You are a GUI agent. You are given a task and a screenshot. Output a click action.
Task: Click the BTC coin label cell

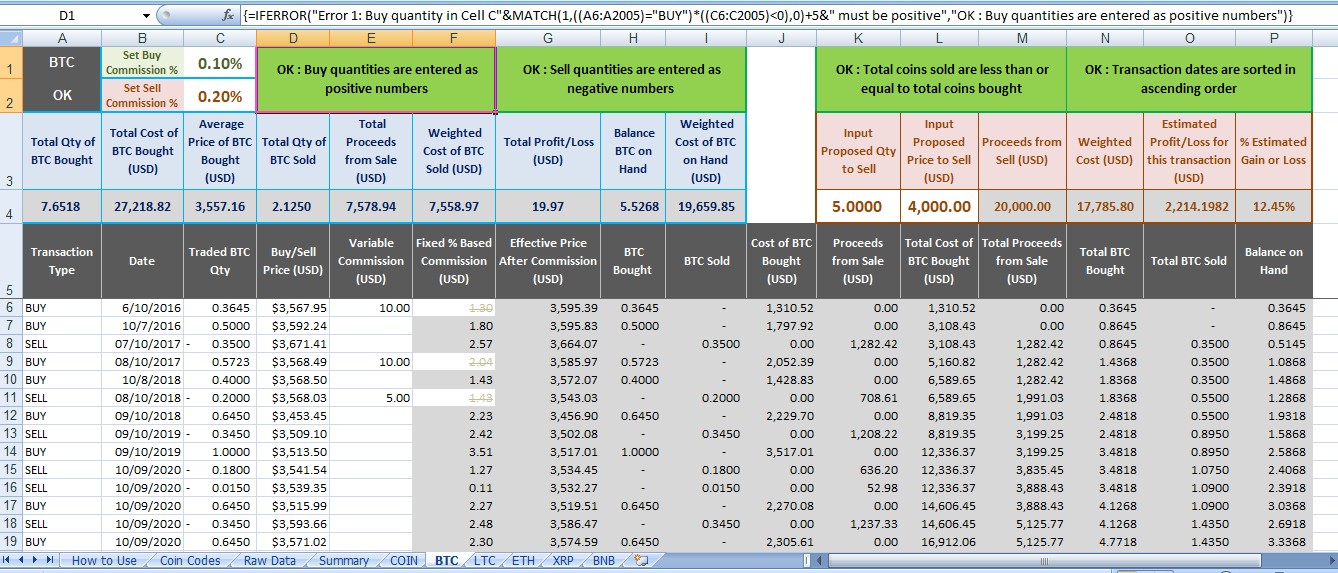62,63
